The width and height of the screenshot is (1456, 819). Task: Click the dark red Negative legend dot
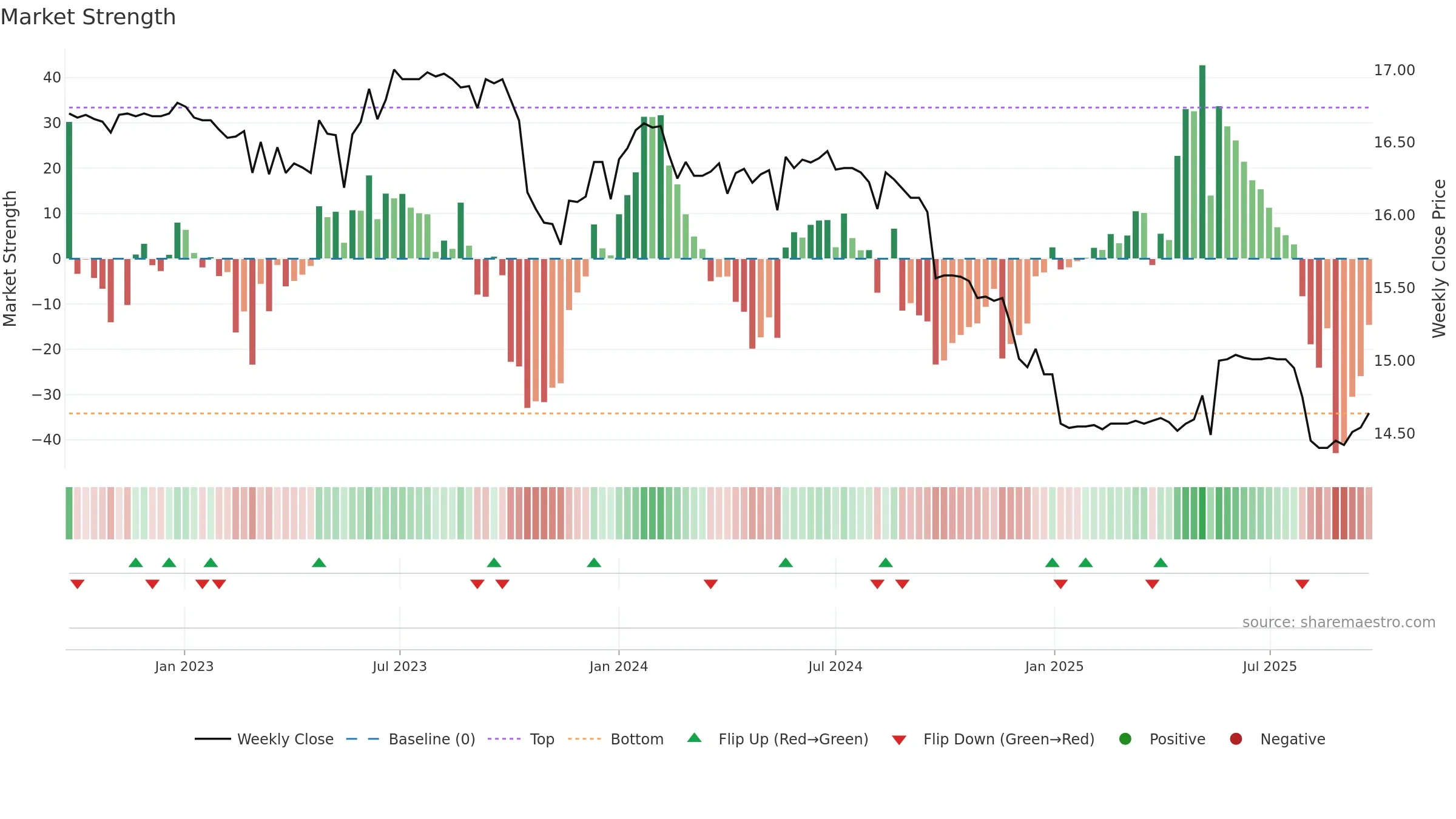click(x=1236, y=739)
